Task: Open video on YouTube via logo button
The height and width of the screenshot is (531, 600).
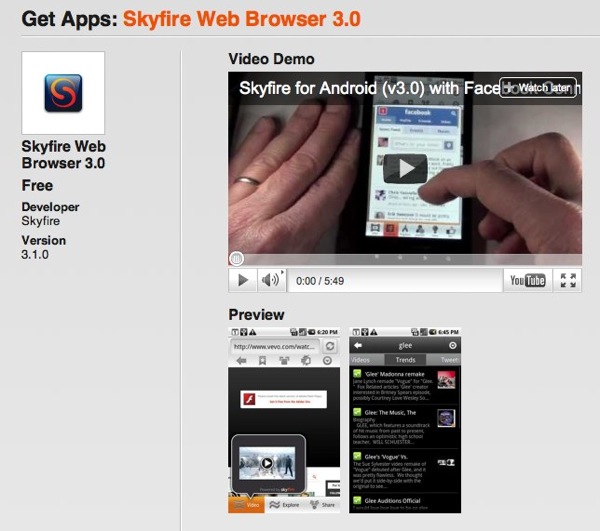Action: click(528, 280)
